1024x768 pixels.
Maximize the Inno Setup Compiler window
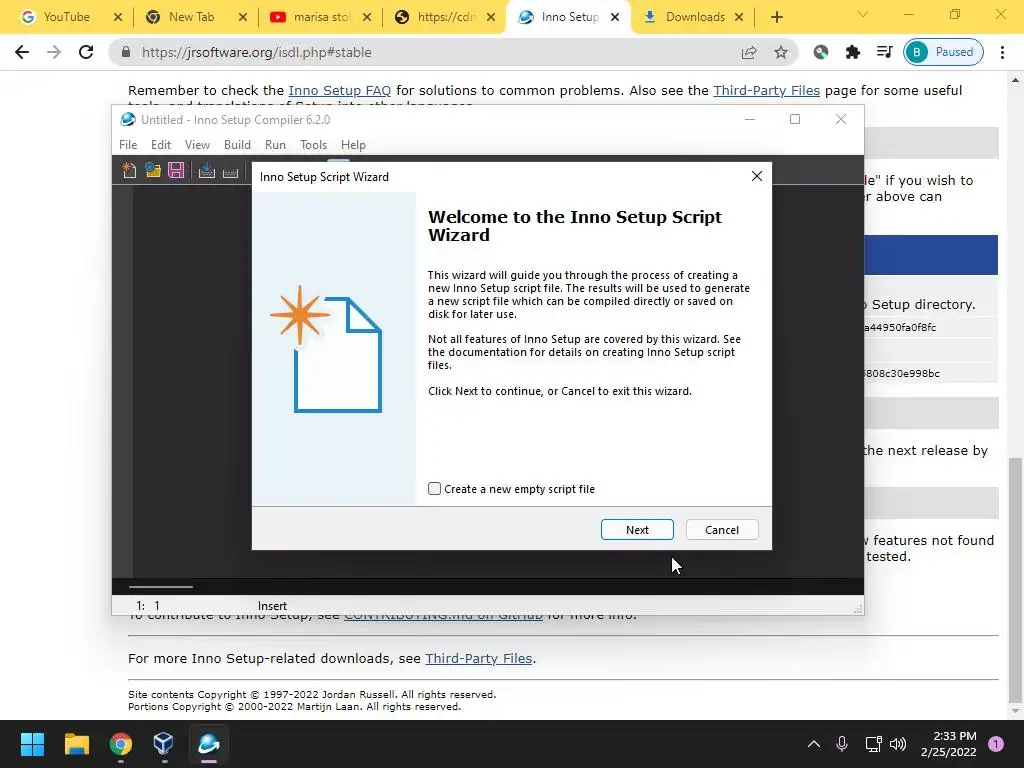795,120
